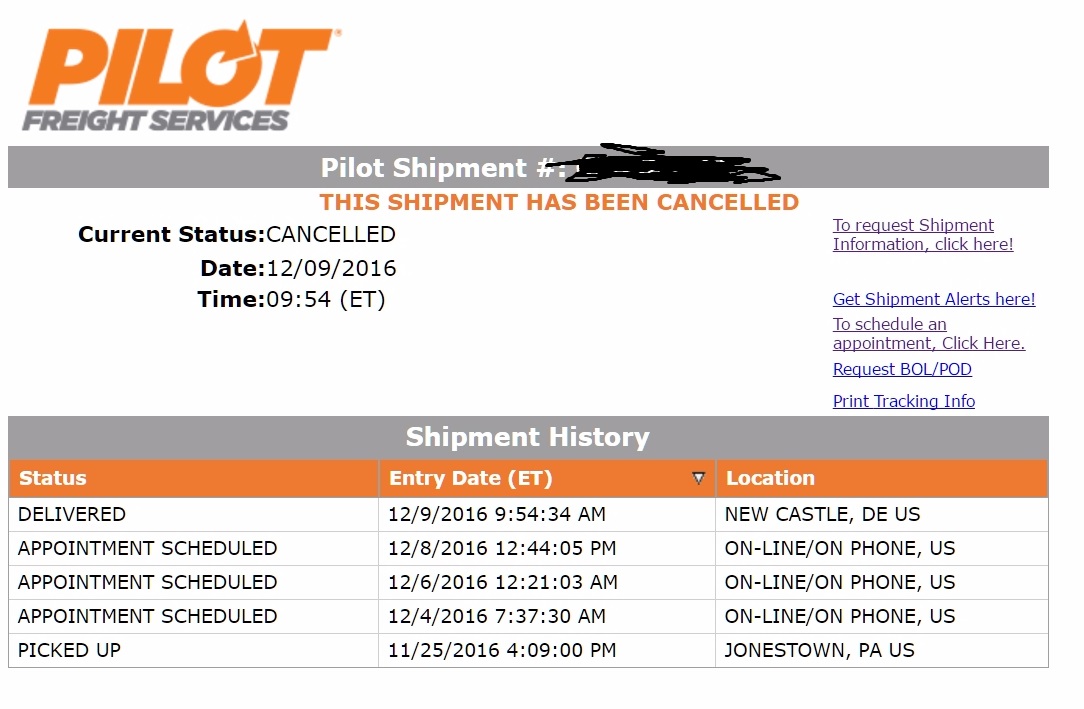
Task: Click the NEW CASTLE, DE US location cell
Action: [x=822, y=515]
